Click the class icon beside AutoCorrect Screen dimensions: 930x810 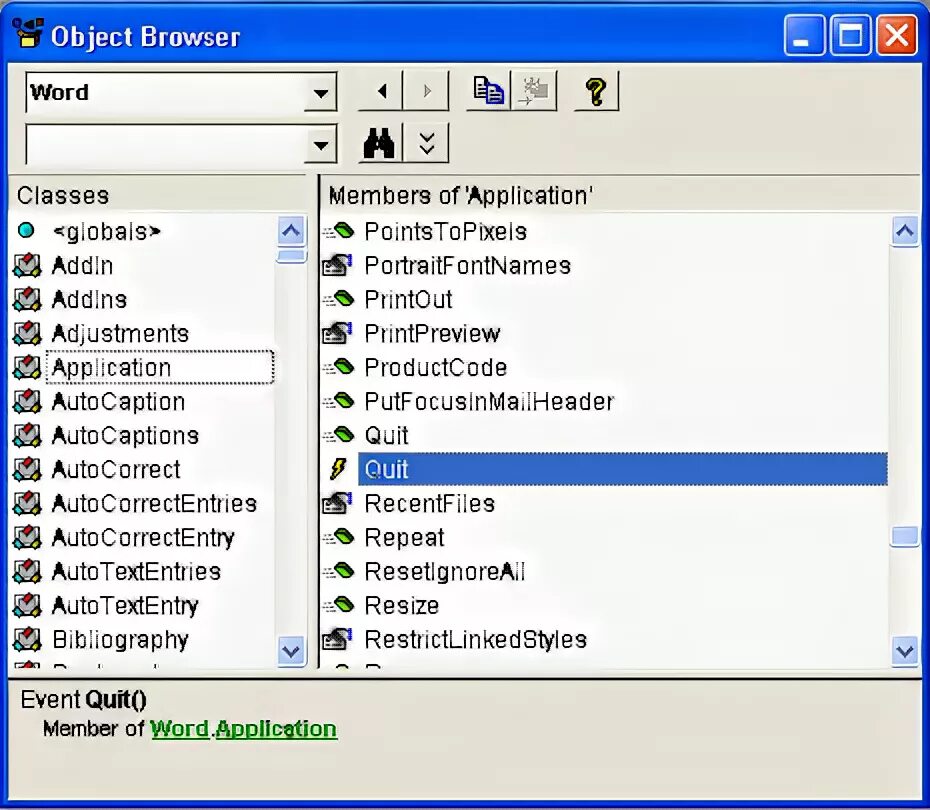click(x=27, y=470)
